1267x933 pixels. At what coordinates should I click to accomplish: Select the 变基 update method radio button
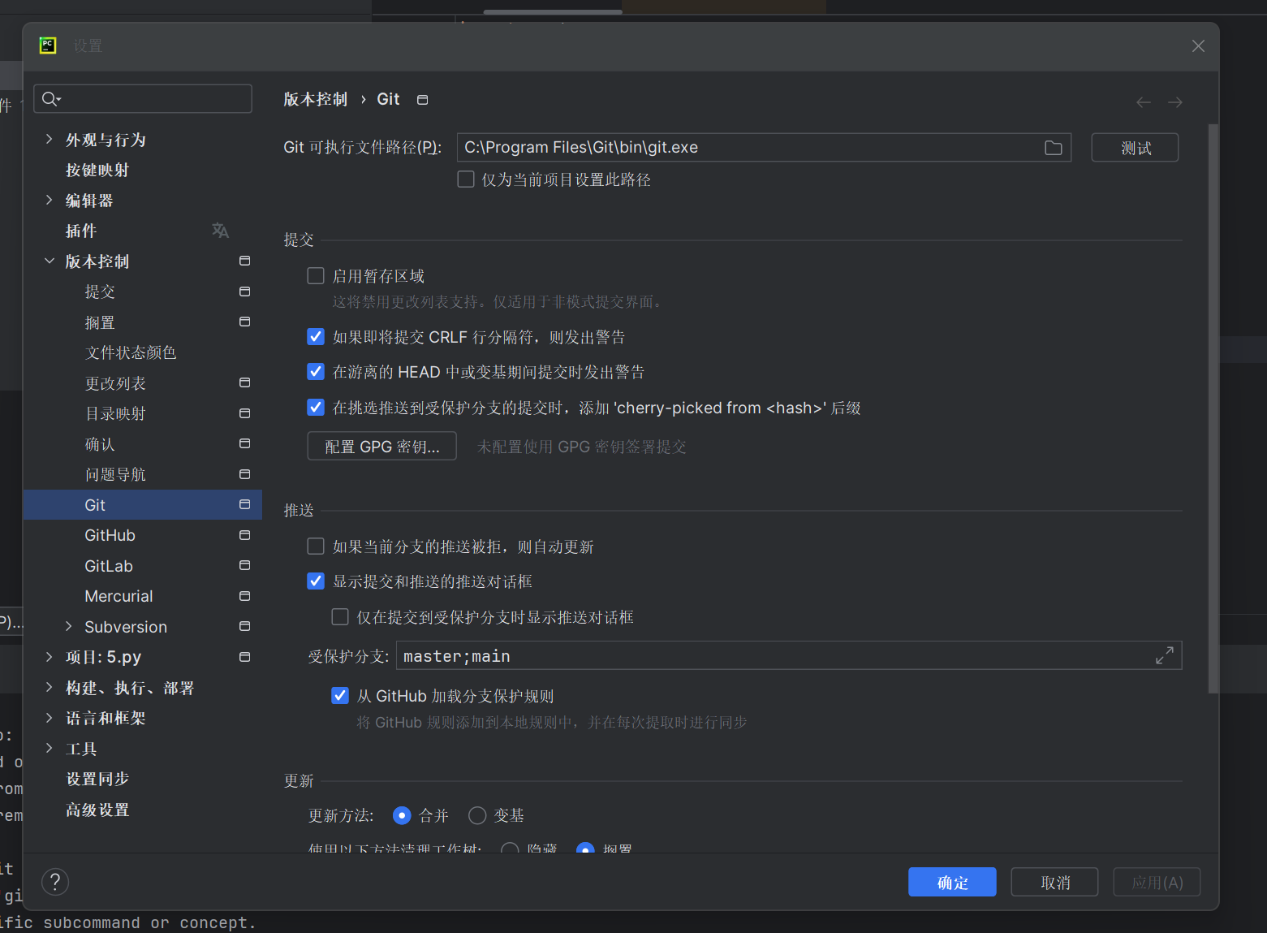click(477, 815)
